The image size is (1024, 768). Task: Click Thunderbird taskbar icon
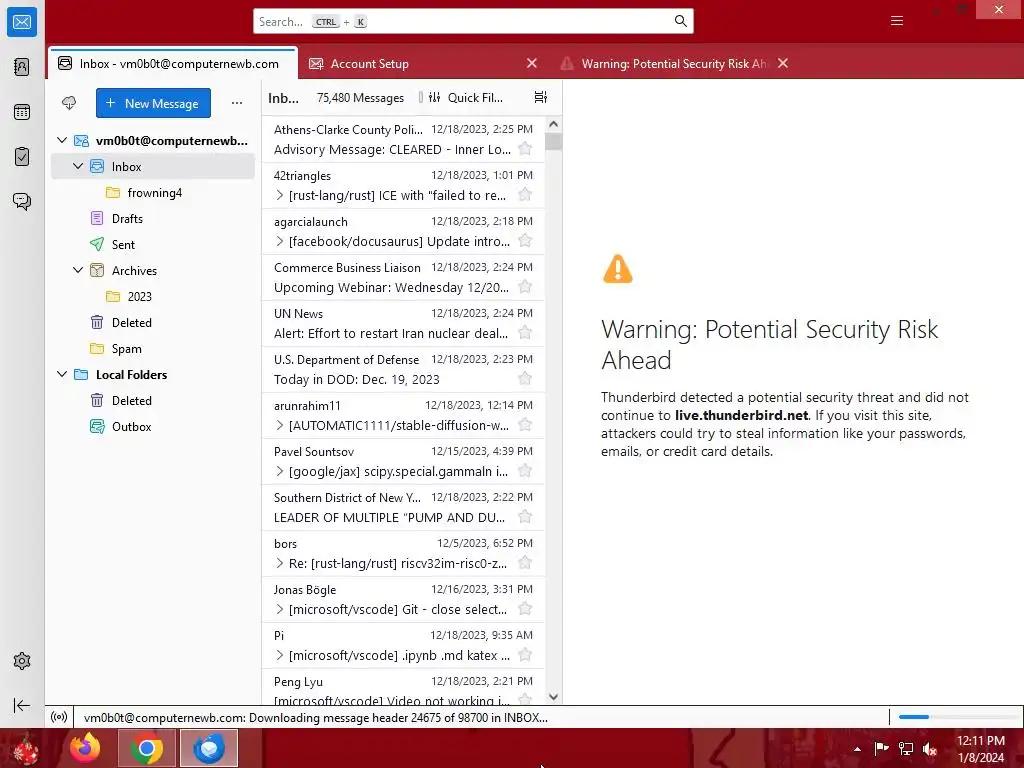pyautogui.click(x=209, y=748)
